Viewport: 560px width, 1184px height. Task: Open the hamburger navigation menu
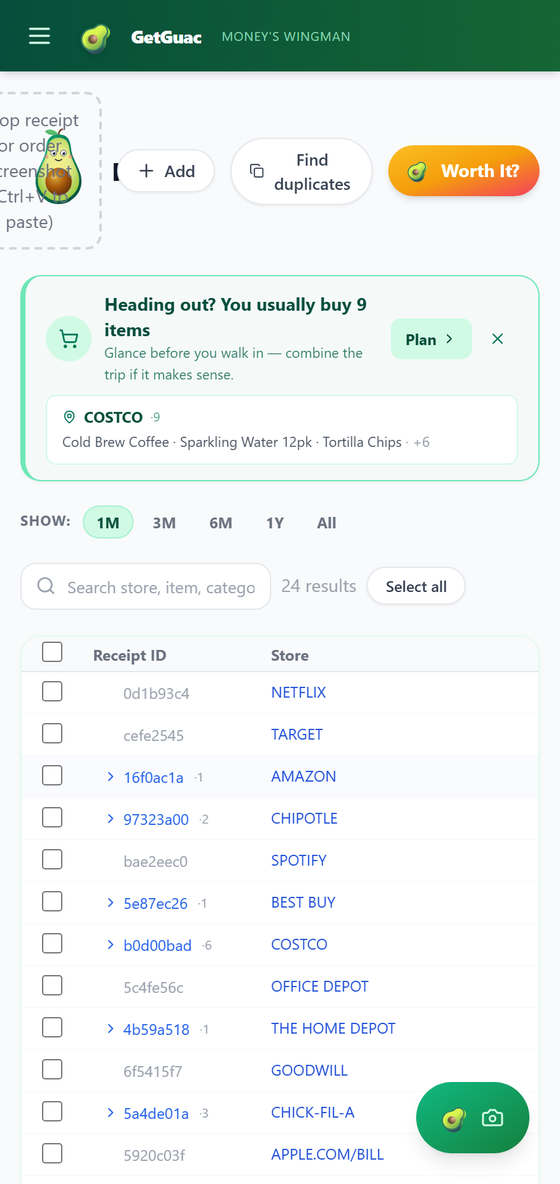click(39, 36)
